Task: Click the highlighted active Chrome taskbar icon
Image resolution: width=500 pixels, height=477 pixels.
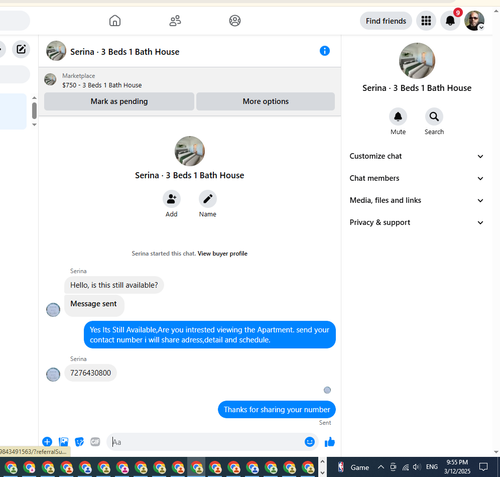Action: pyautogui.click(x=197, y=467)
